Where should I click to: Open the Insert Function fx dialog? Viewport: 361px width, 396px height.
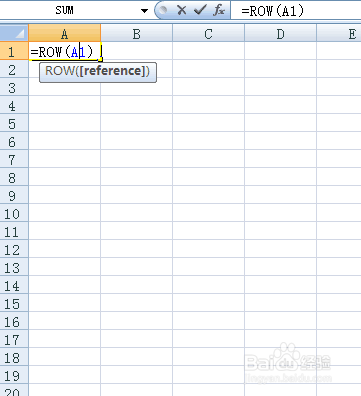point(219,10)
